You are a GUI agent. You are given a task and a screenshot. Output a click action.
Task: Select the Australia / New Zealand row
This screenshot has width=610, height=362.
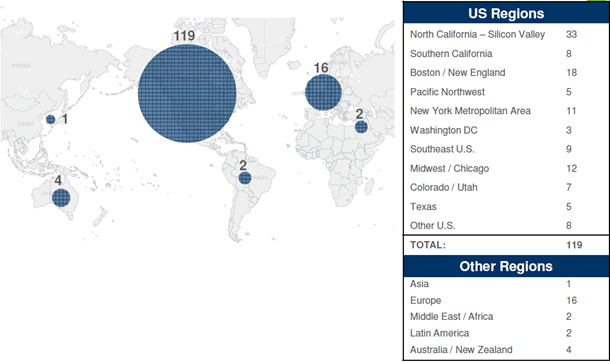[x=506, y=350]
